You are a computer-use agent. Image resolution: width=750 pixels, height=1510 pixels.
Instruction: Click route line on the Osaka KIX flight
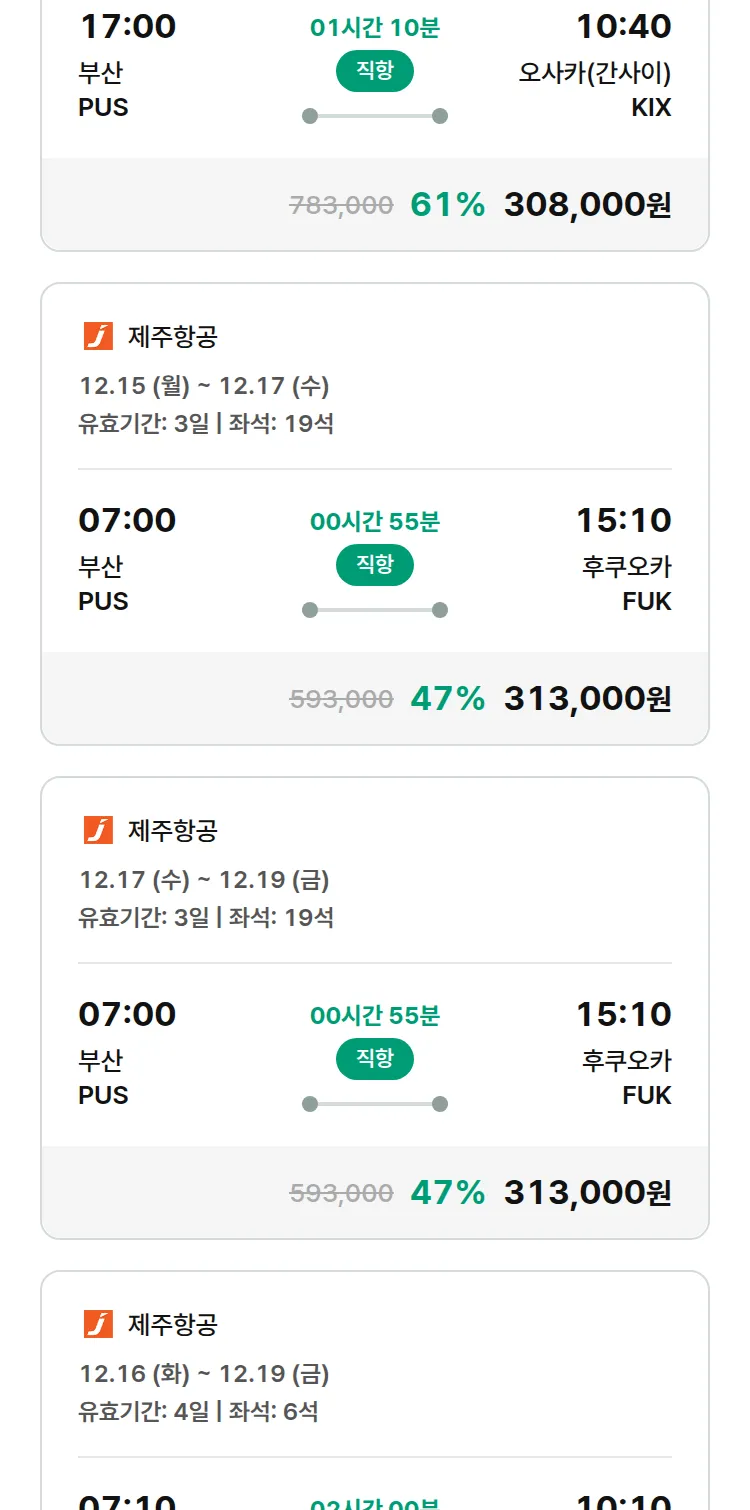(x=374, y=116)
